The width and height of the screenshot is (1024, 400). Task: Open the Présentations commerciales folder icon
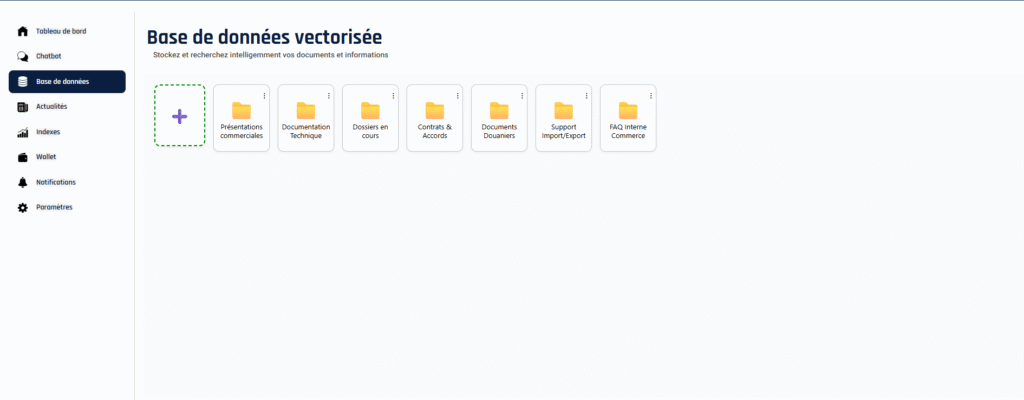pyautogui.click(x=242, y=110)
